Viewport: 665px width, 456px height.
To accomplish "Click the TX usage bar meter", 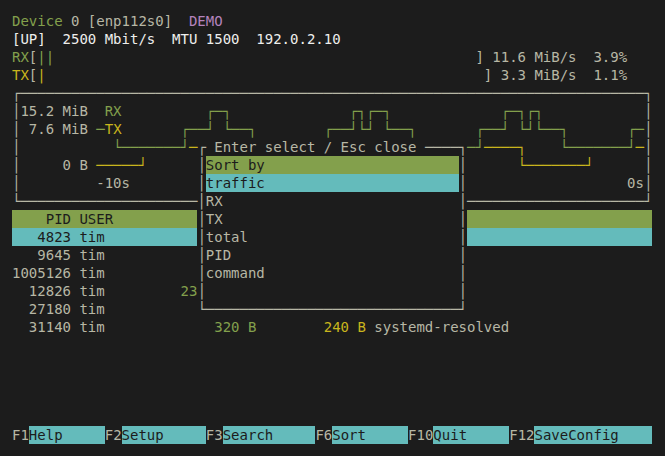I will pos(252,76).
